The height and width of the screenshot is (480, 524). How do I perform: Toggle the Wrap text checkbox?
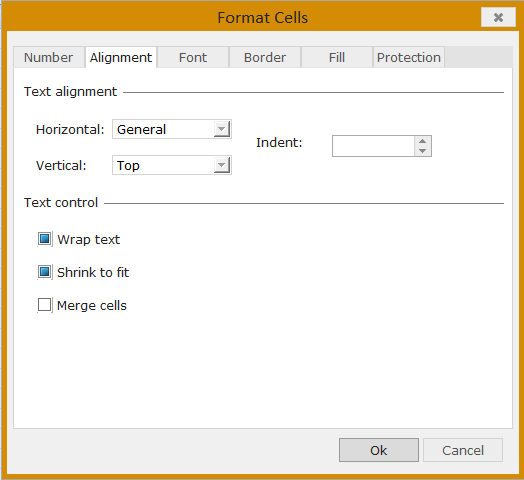click(44, 239)
